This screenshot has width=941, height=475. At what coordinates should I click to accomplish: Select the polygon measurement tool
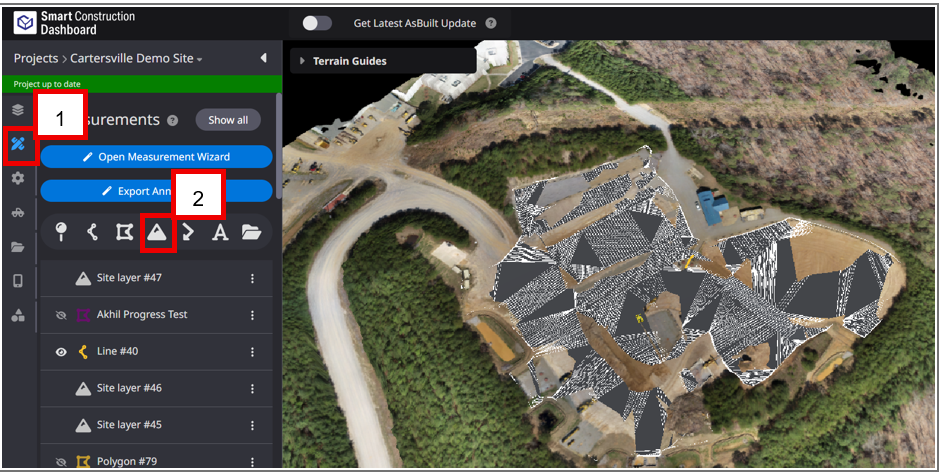pyautogui.click(x=123, y=232)
